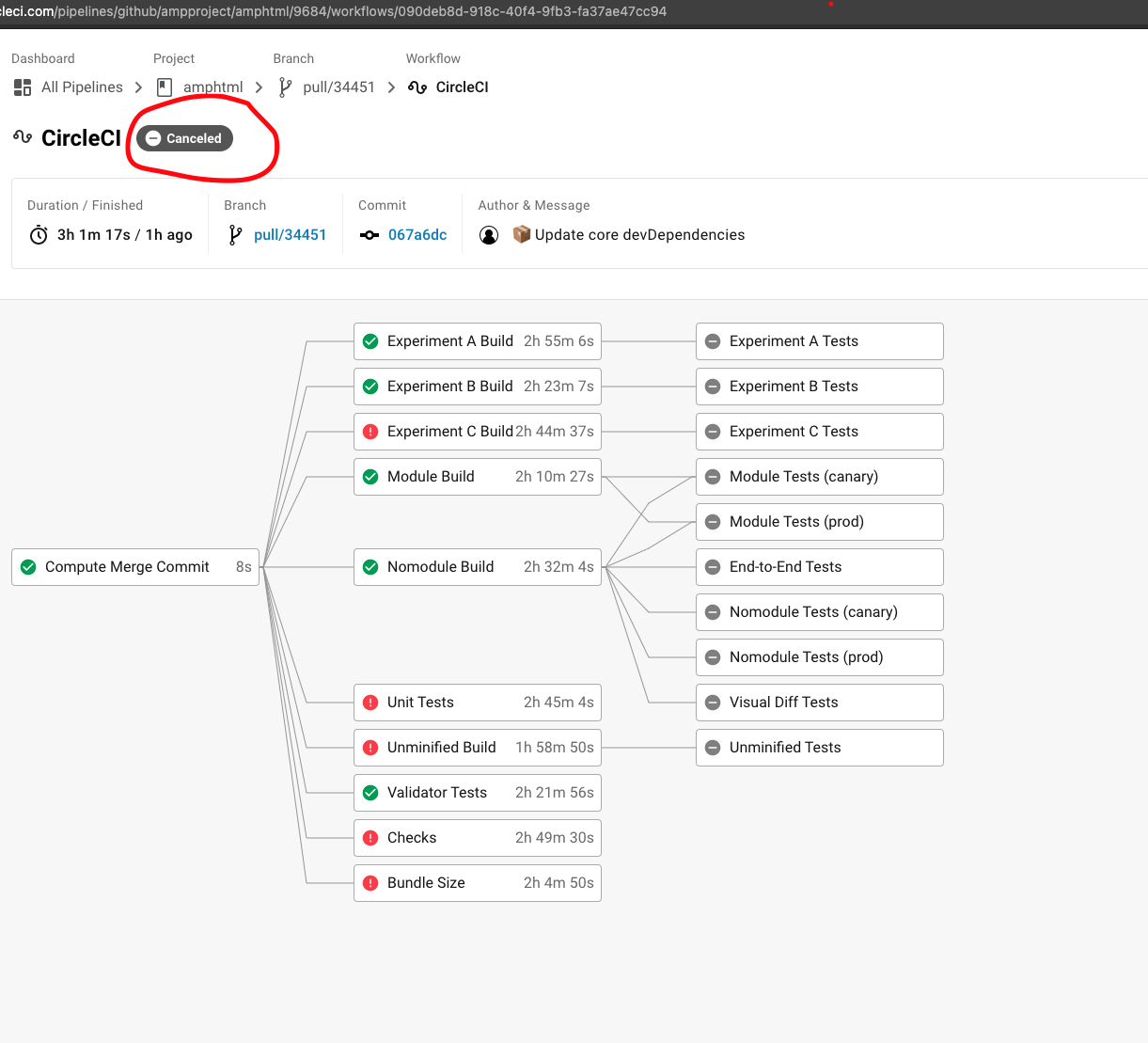The height and width of the screenshot is (1043, 1148).
Task: Open commit 067a6dc link
Action: point(417,235)
